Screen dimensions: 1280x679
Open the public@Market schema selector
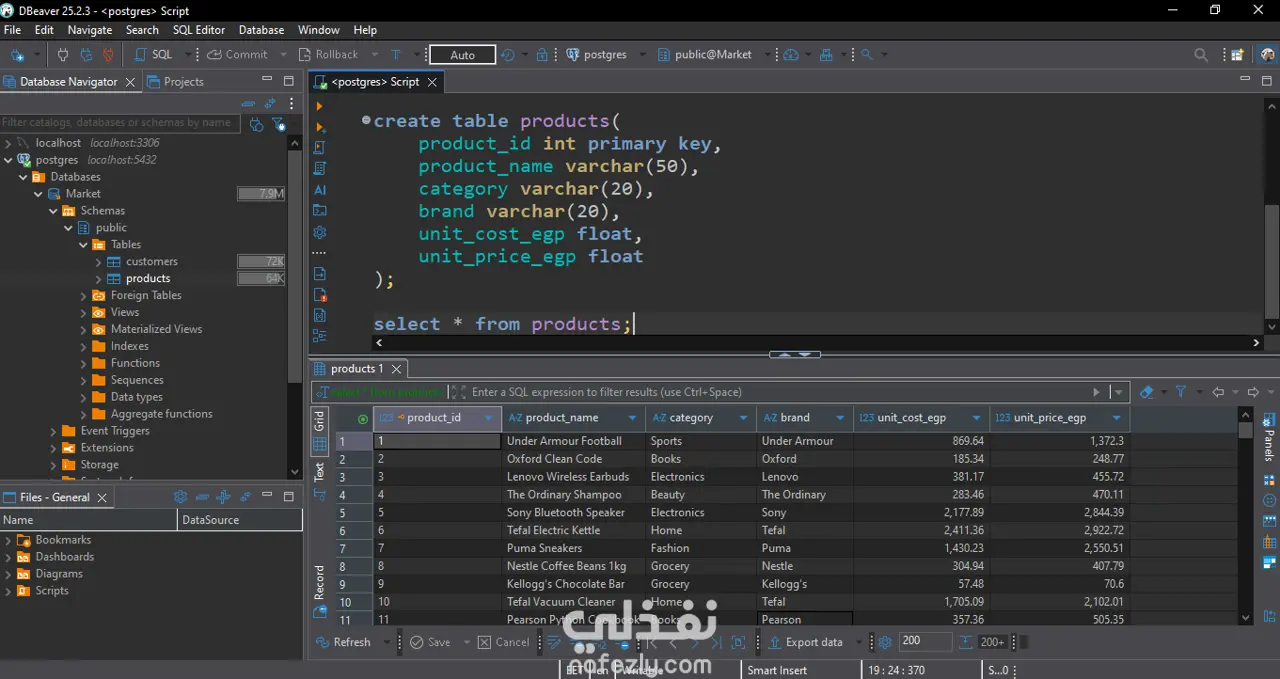(706, 55)
